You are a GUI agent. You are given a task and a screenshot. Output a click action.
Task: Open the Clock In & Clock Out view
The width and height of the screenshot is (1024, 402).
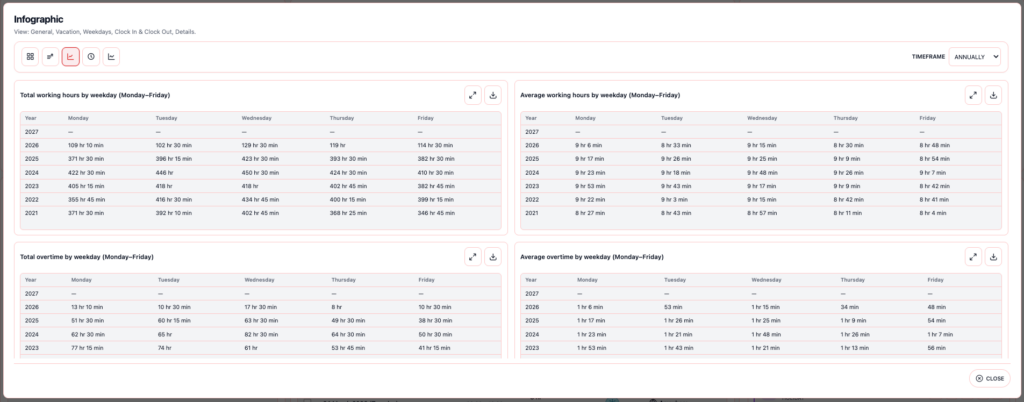pos(91,57)
